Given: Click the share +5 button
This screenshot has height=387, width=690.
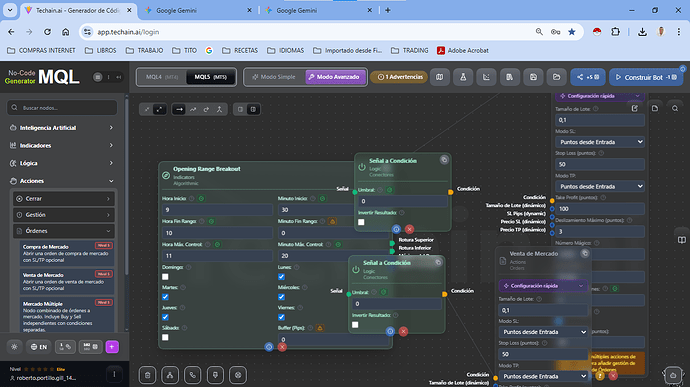Looking at the screenshot, I should (588, 77).
